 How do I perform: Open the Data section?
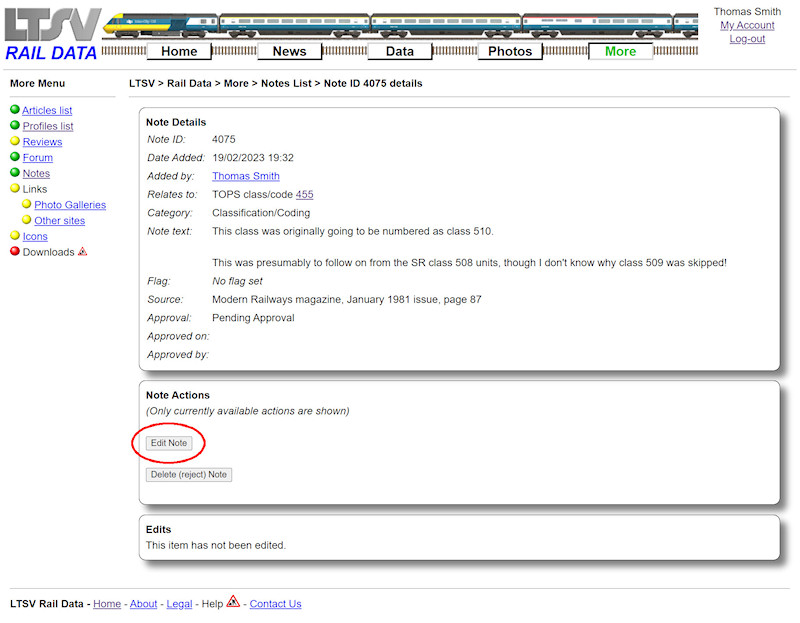point(399,51)
